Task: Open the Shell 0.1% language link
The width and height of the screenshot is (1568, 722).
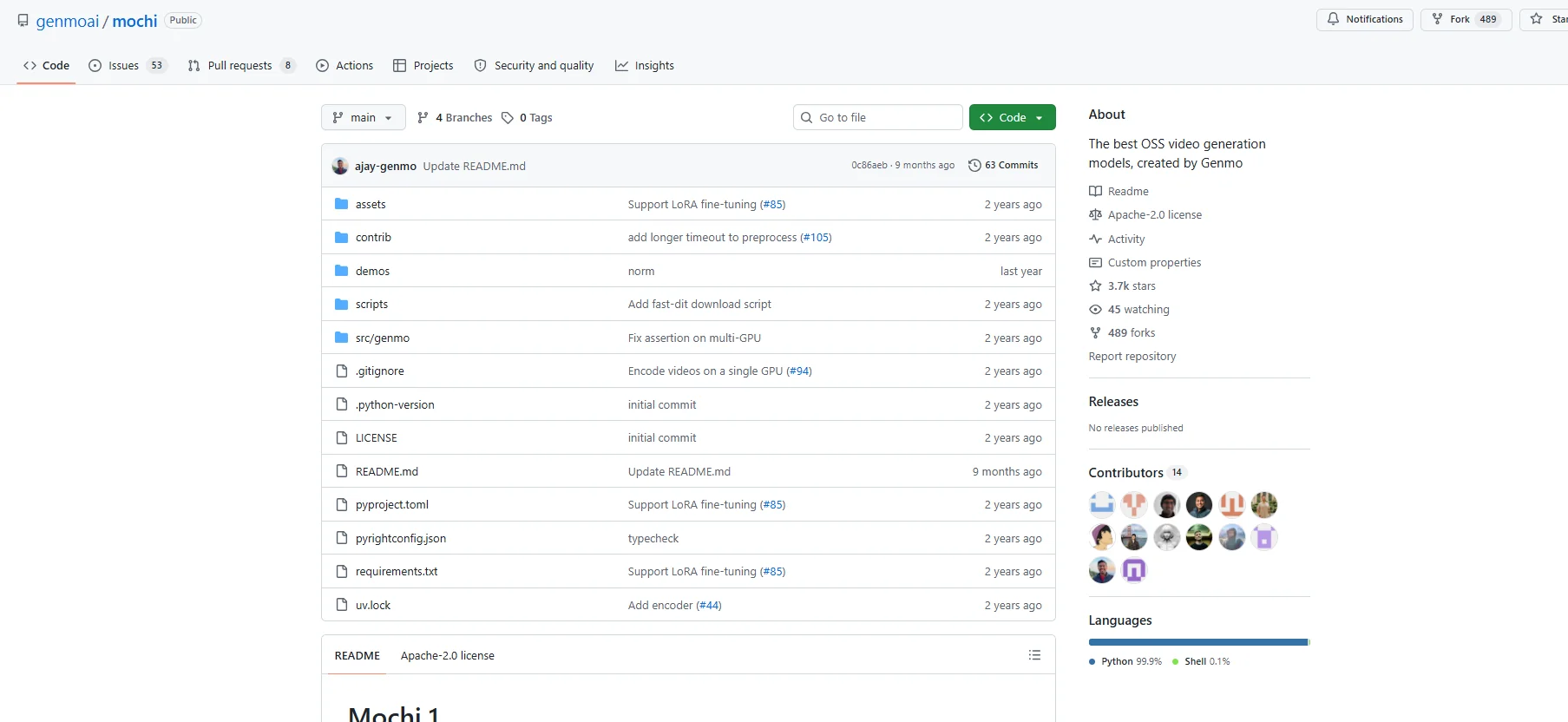Action: pyautogui.click(x=1201, y=661)
